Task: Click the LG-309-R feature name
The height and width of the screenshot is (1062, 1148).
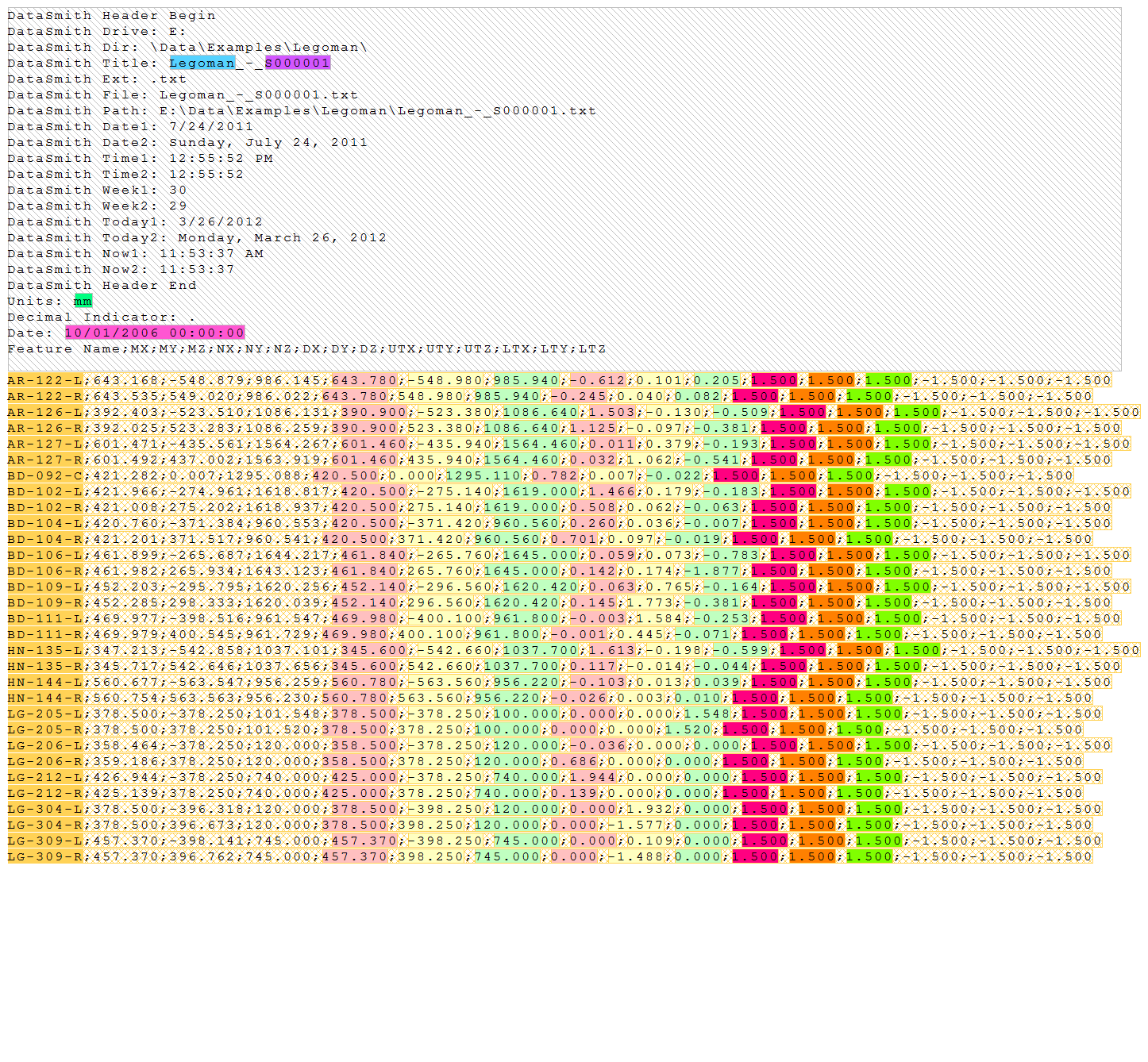Action: tap(45, 856)
